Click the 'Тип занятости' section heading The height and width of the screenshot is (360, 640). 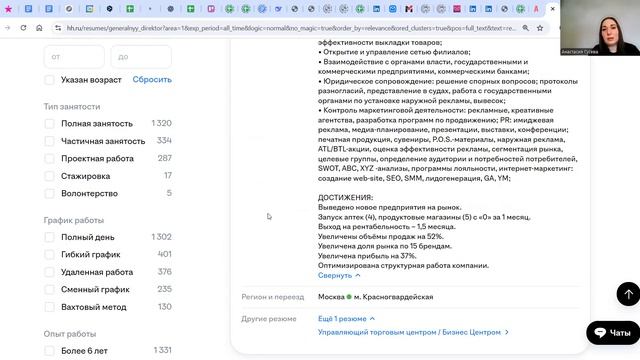[x=72, y=107]
